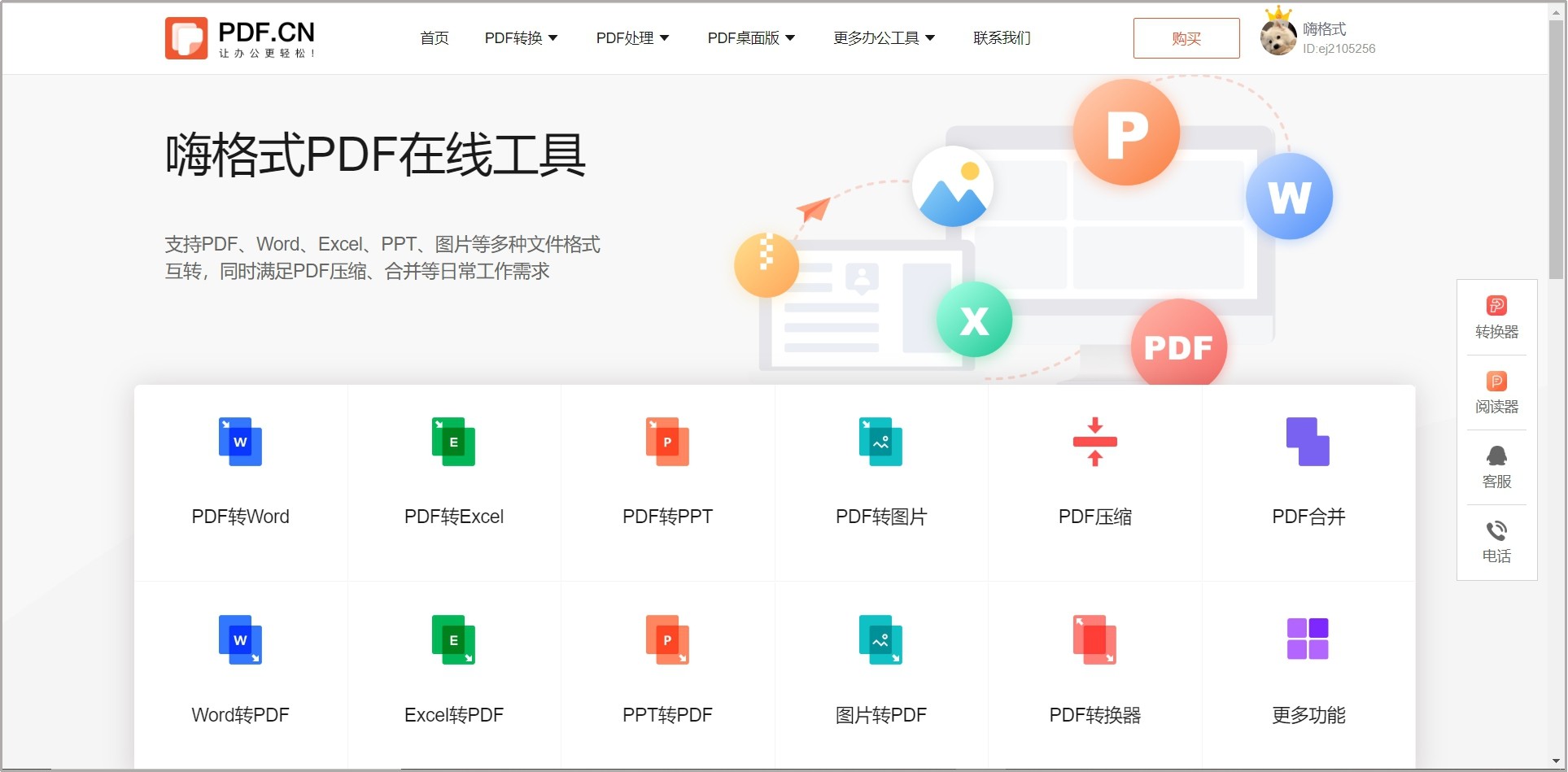Click the ID:ej2105256 text
Viewport: 1568px width, 772px height.
(1339, 49)
